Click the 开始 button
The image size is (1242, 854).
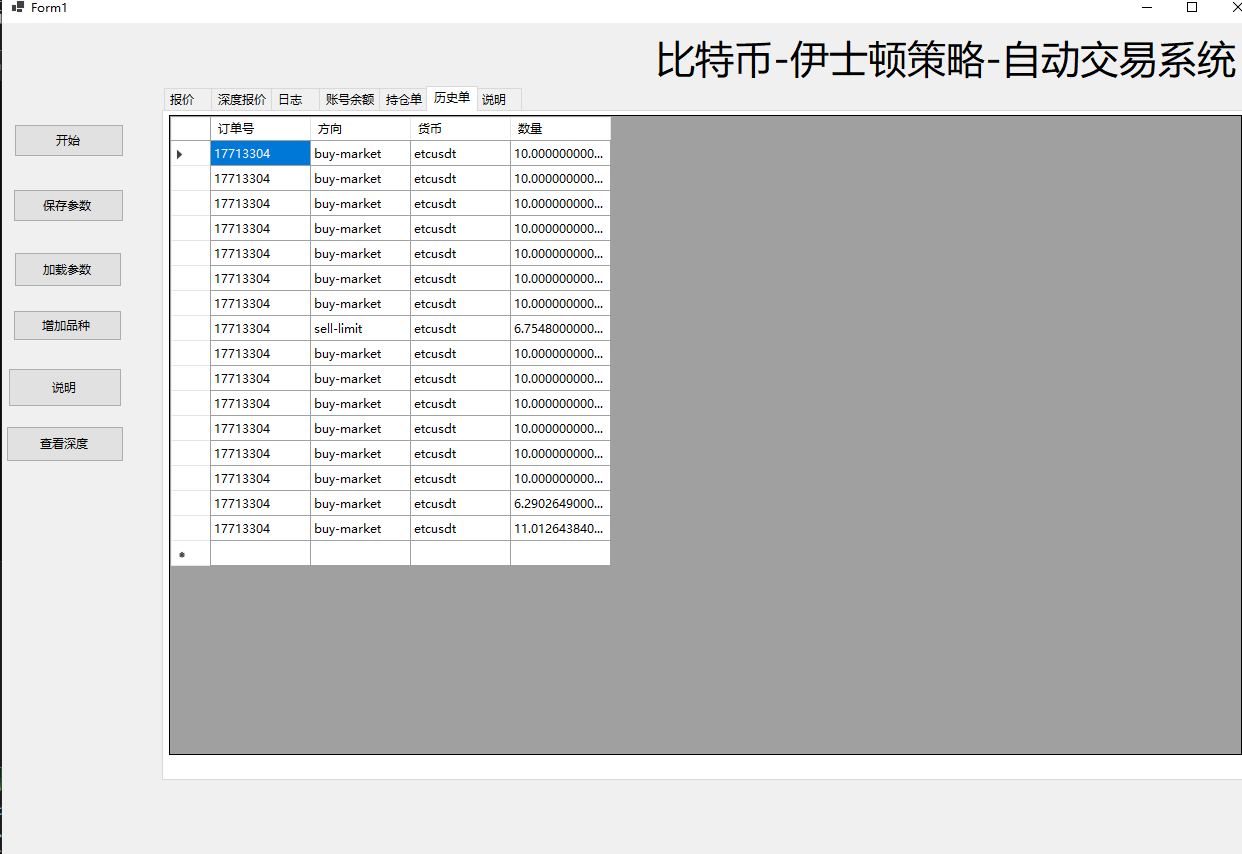[x=68, y=141]
